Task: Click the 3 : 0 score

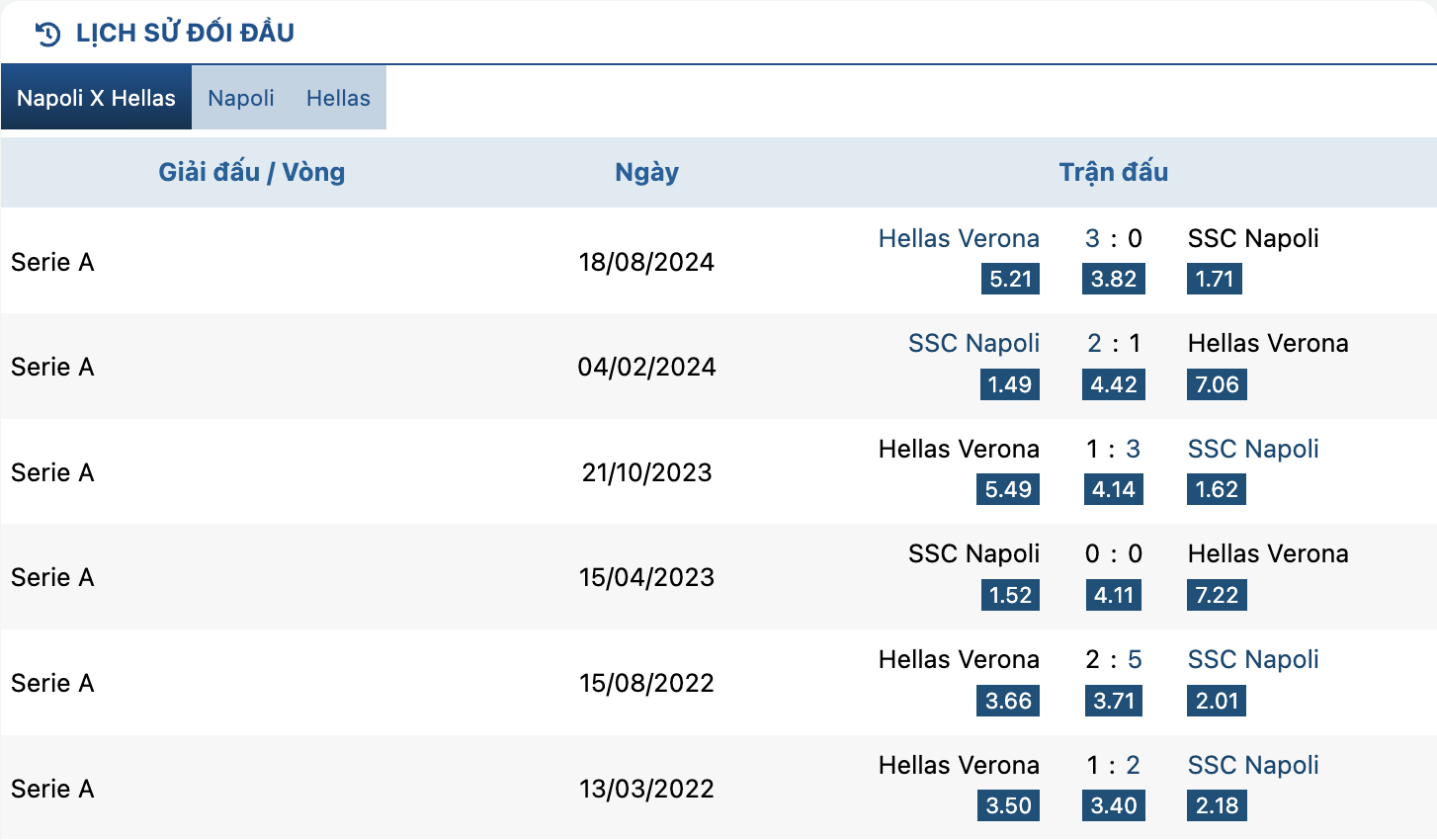Action: 1114,238
